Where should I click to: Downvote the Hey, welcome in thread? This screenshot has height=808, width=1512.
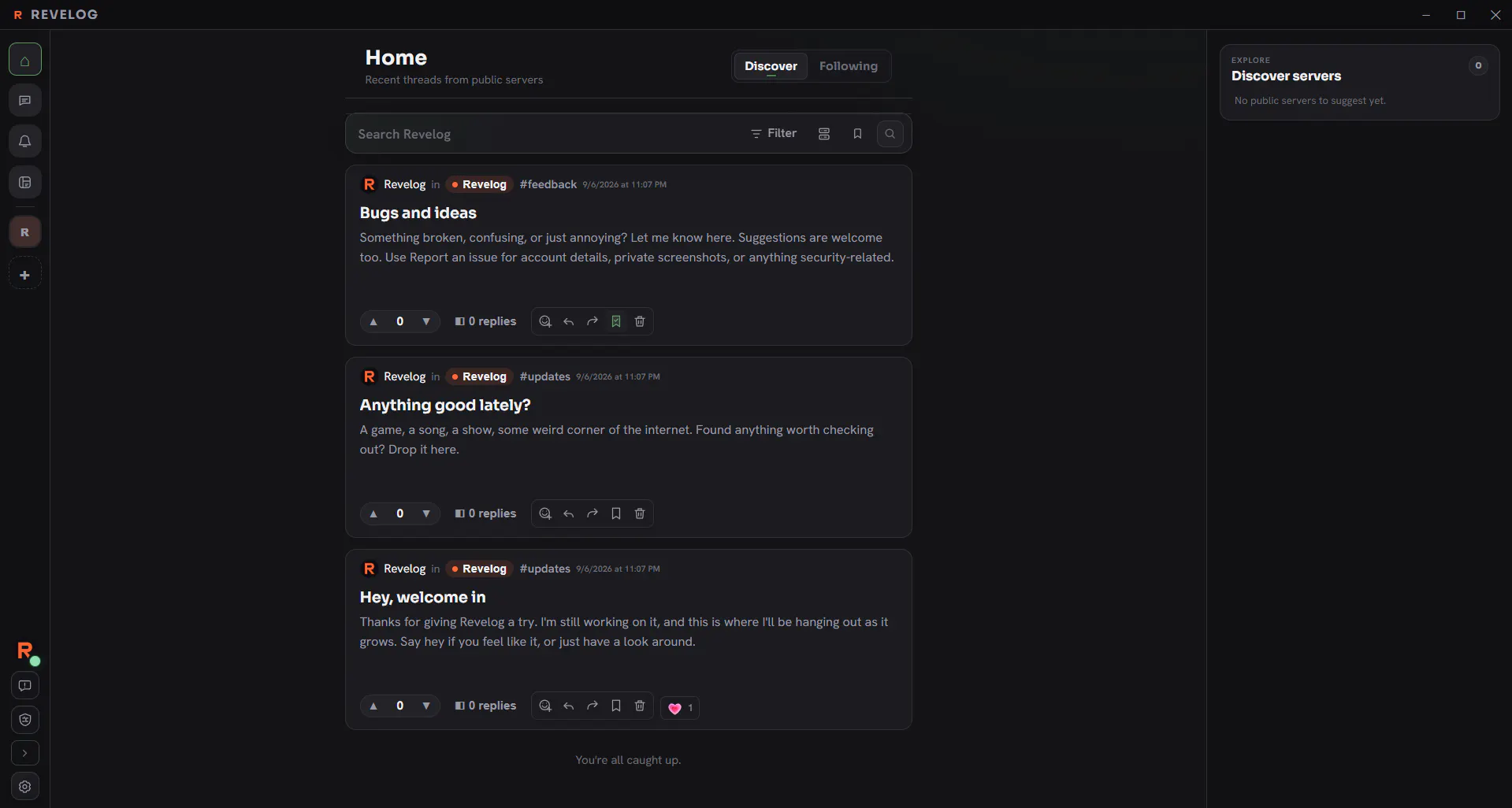coord(426,706)
